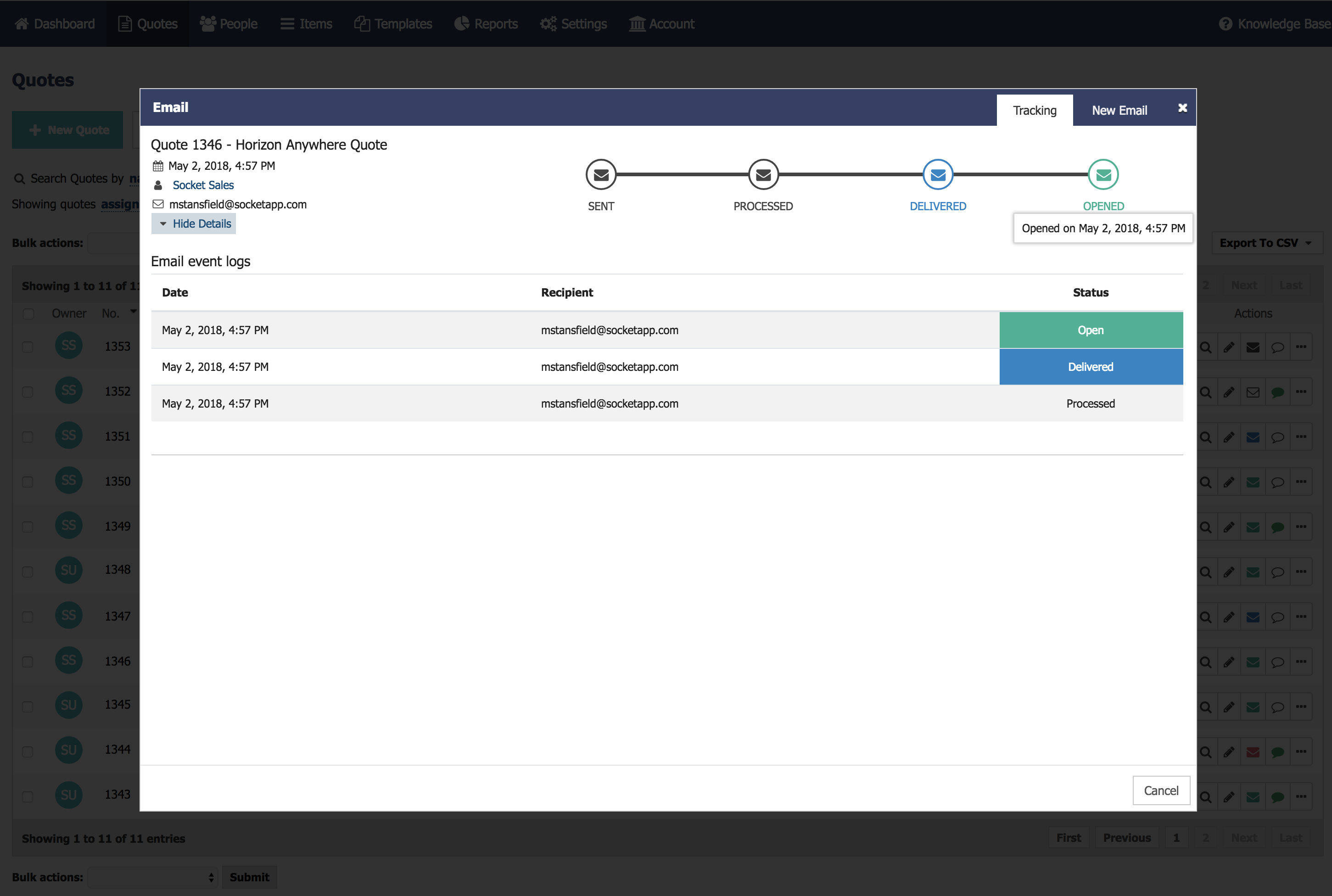The image size is (1332, 896).
Task: Click the SU owner avatar for quote 1344
Action: tap(68, 750)
